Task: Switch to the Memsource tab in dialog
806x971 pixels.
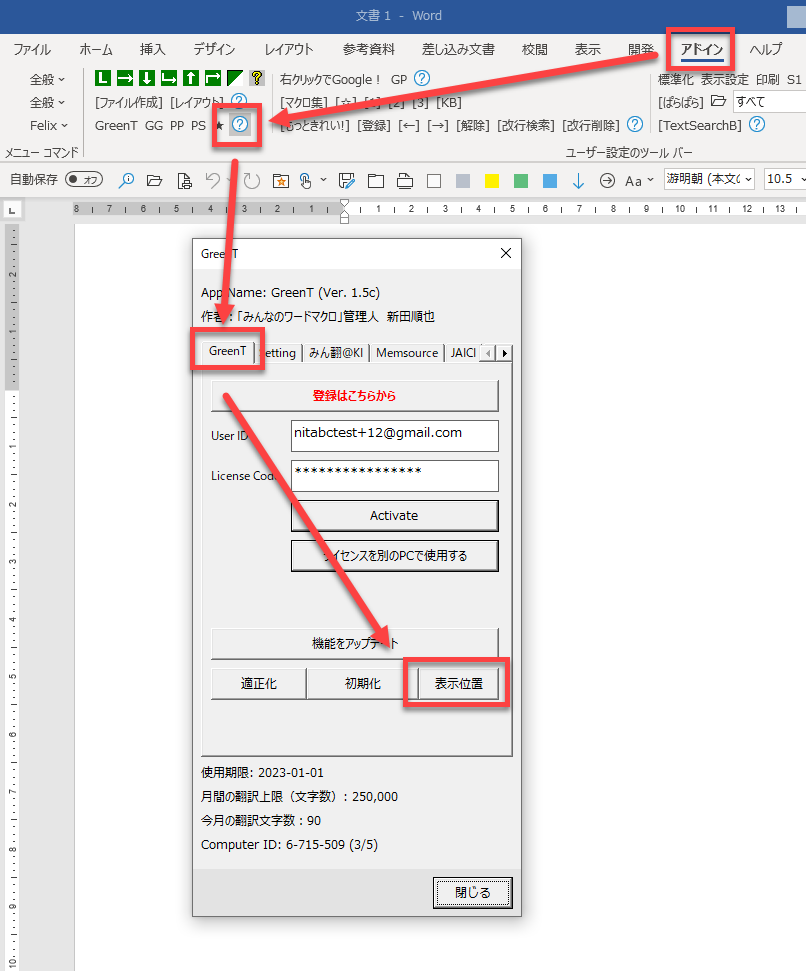Action: pyautogui.click(x=407, y=353)
